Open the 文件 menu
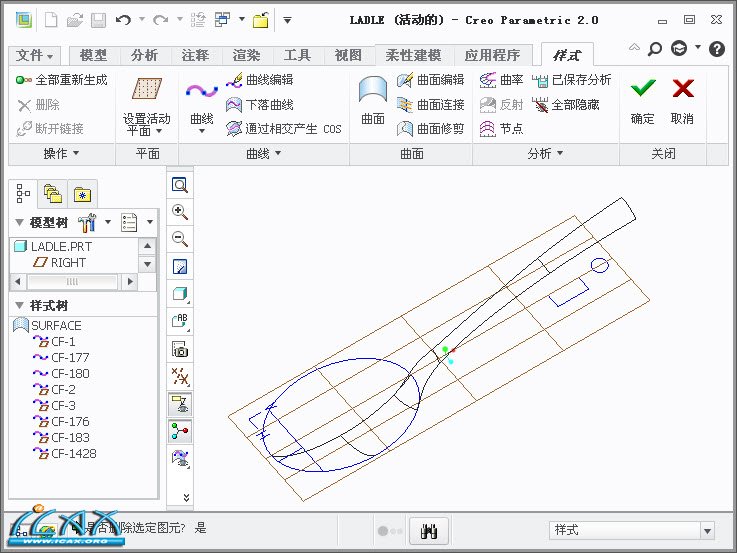 pyautogui.click(x=36, y=56)
